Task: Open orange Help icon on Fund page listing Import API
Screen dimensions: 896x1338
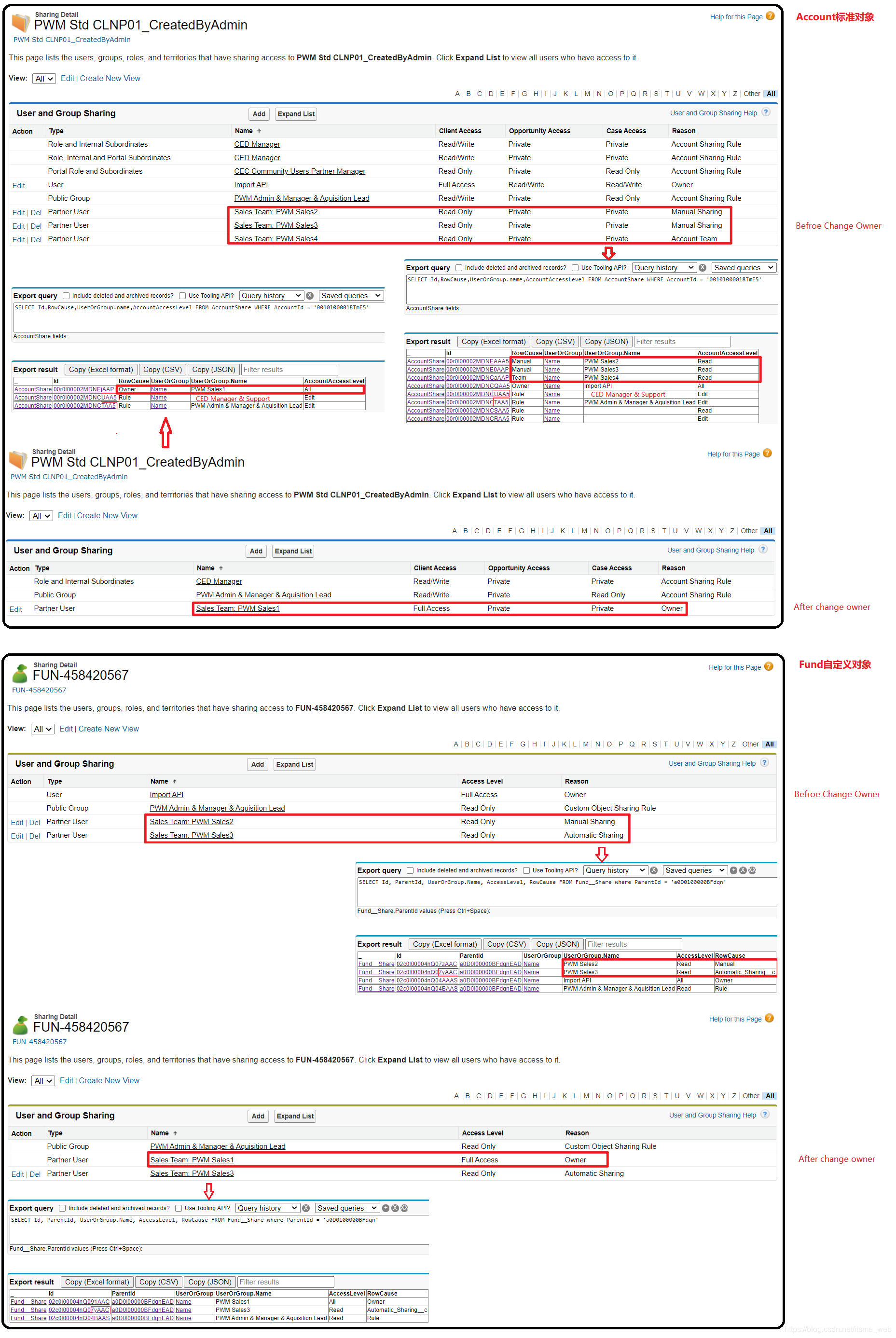Action: tap(769, 667)
